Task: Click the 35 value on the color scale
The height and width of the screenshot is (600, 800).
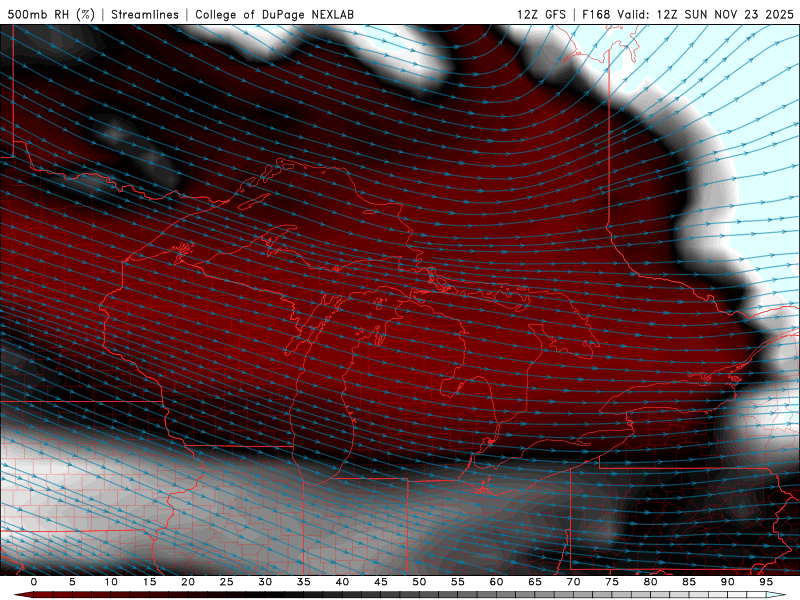Action: (304, 582)
